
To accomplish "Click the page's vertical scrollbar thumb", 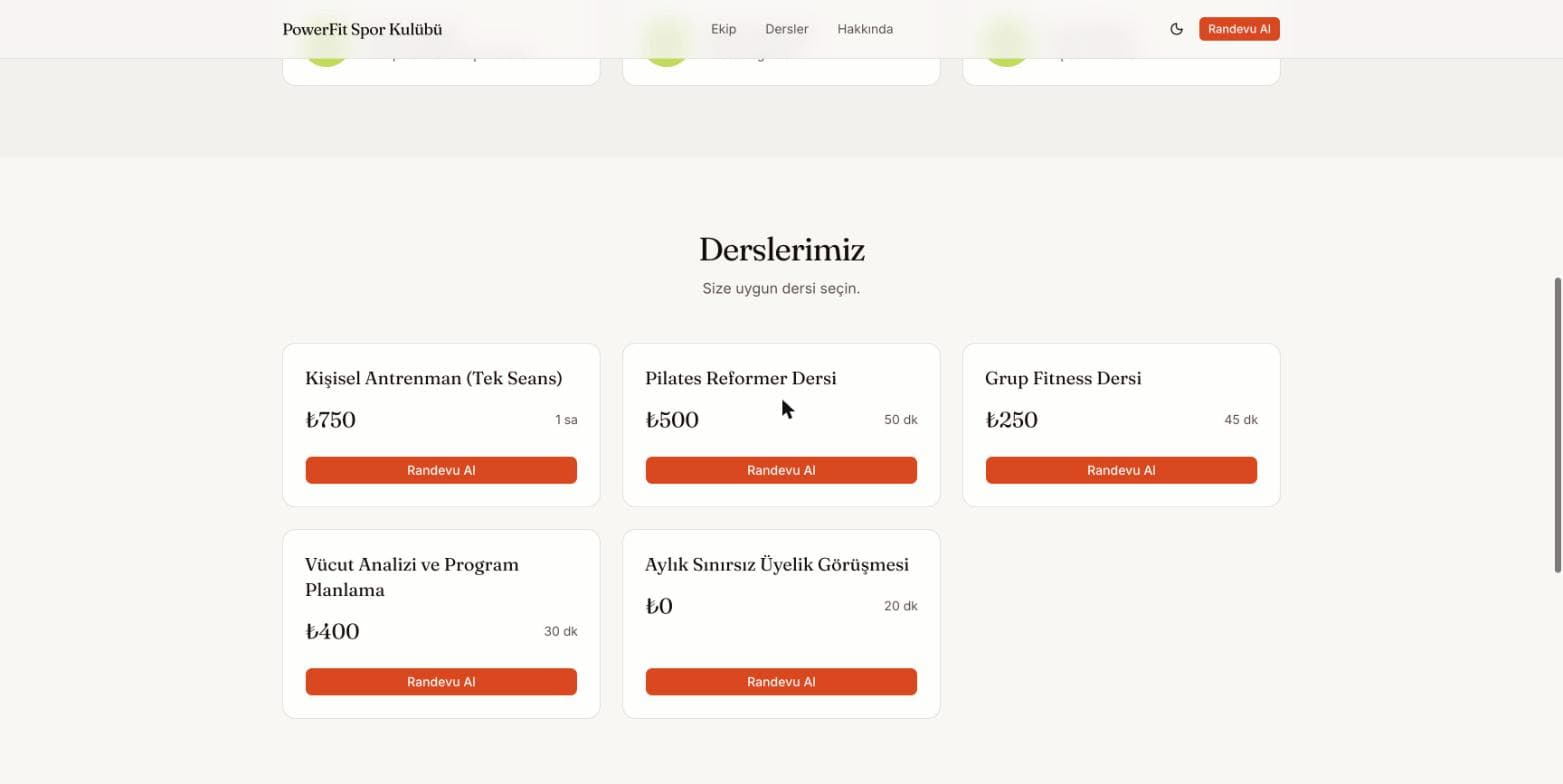I will [1557, 425].
